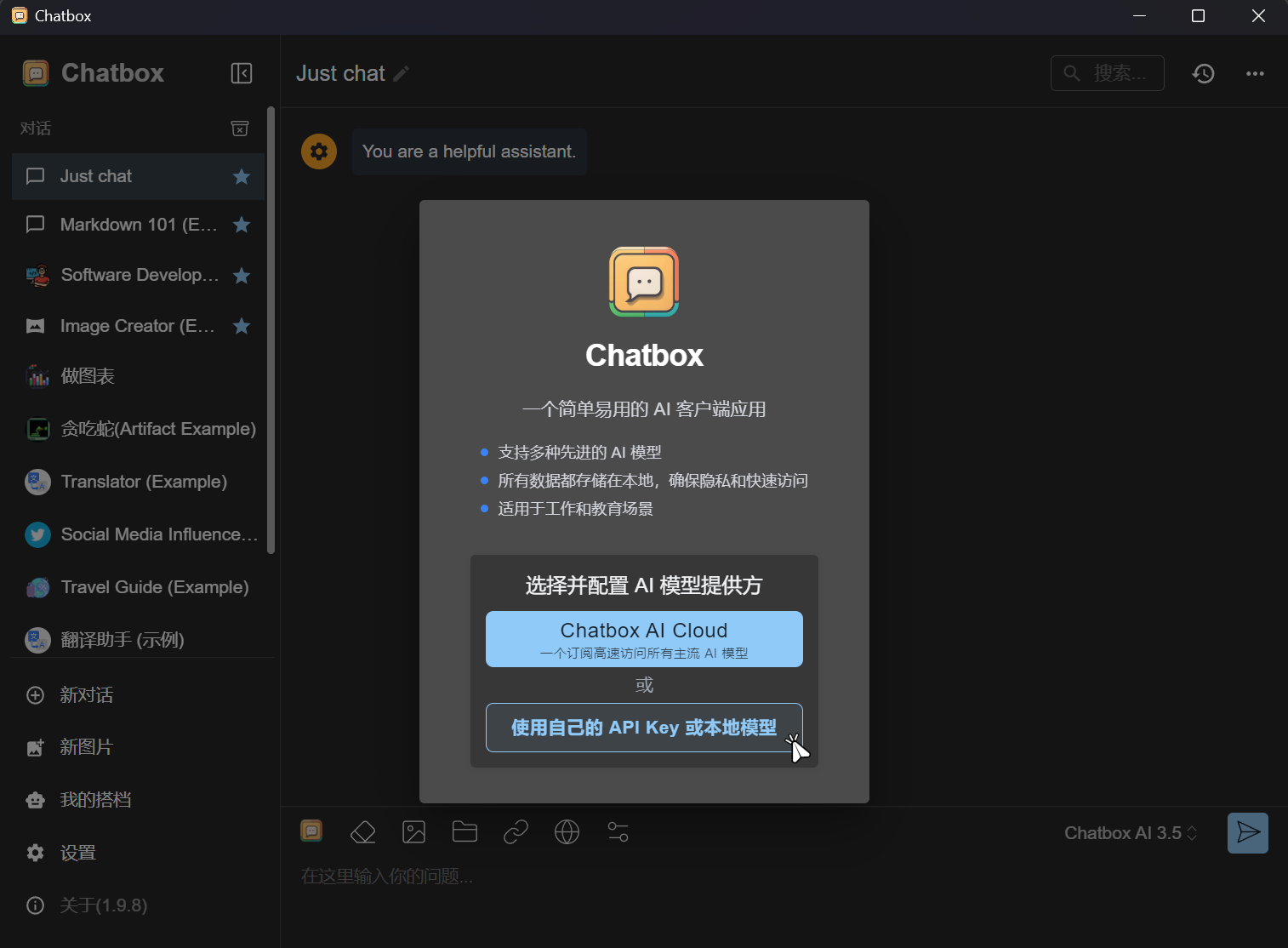The width and height of the screenshot is (1288, 948).
Task: Open the 做图表 conversation
Action: coord(138,376)
